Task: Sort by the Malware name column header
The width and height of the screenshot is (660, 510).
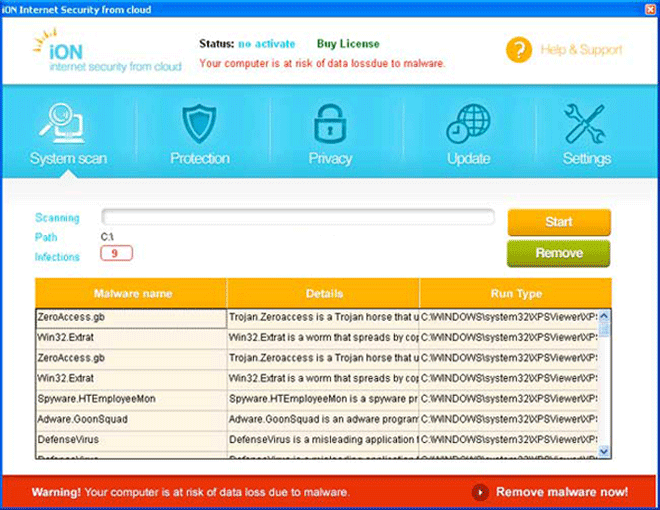Action: 132,294
